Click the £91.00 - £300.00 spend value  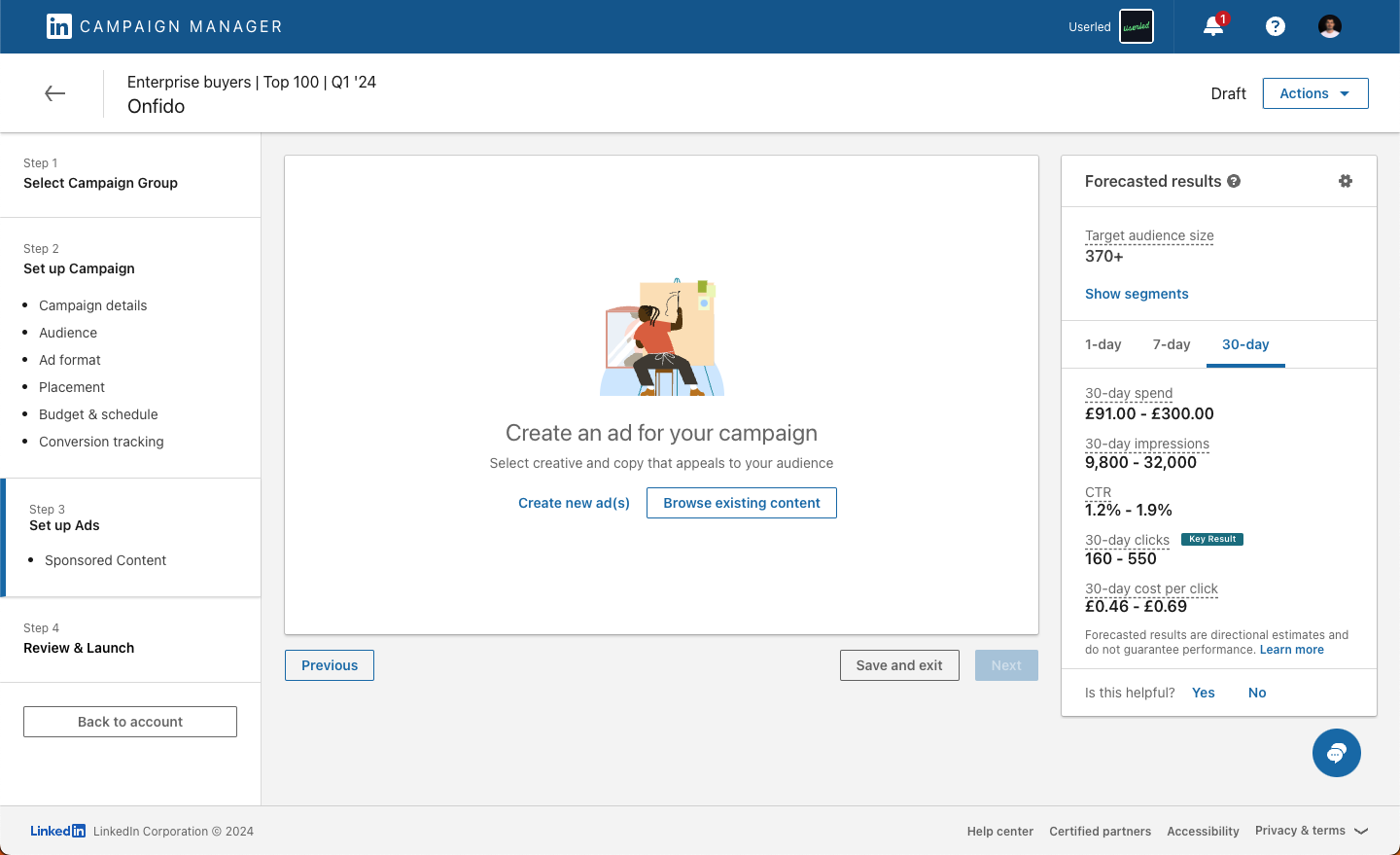click(1149, 413)
